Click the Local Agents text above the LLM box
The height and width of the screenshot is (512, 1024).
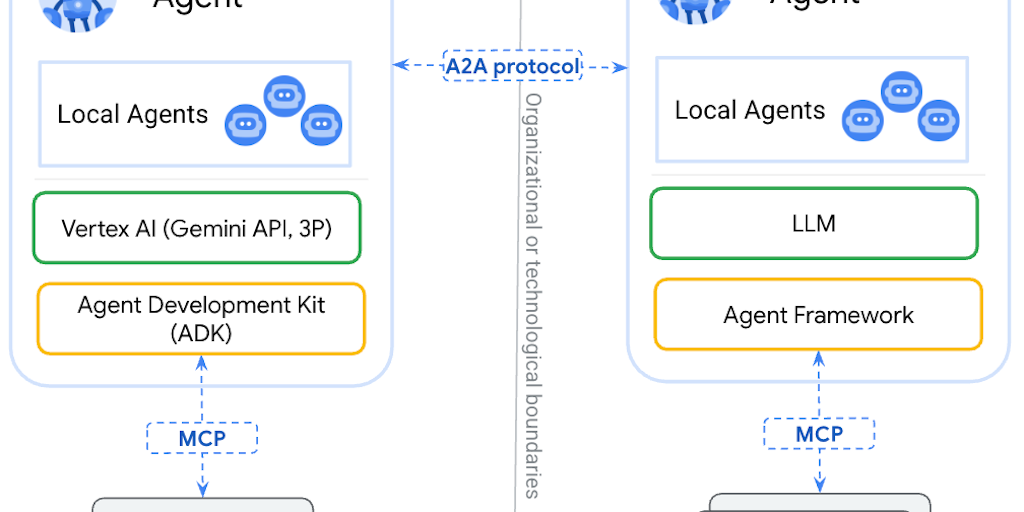[x=750, y=111]
